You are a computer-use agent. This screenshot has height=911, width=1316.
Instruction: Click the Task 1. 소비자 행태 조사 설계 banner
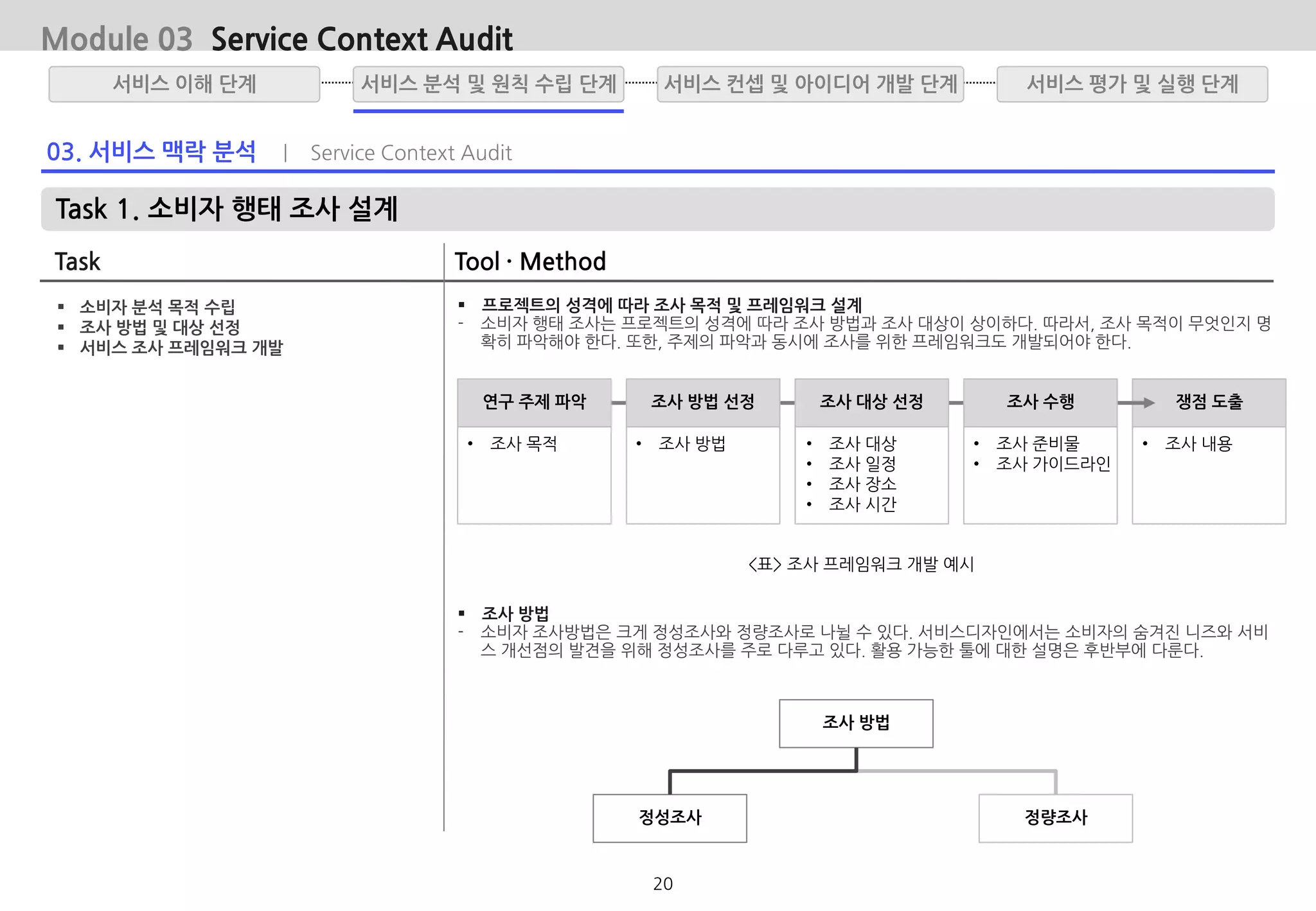pyautogui.click(x=658, y=209)
